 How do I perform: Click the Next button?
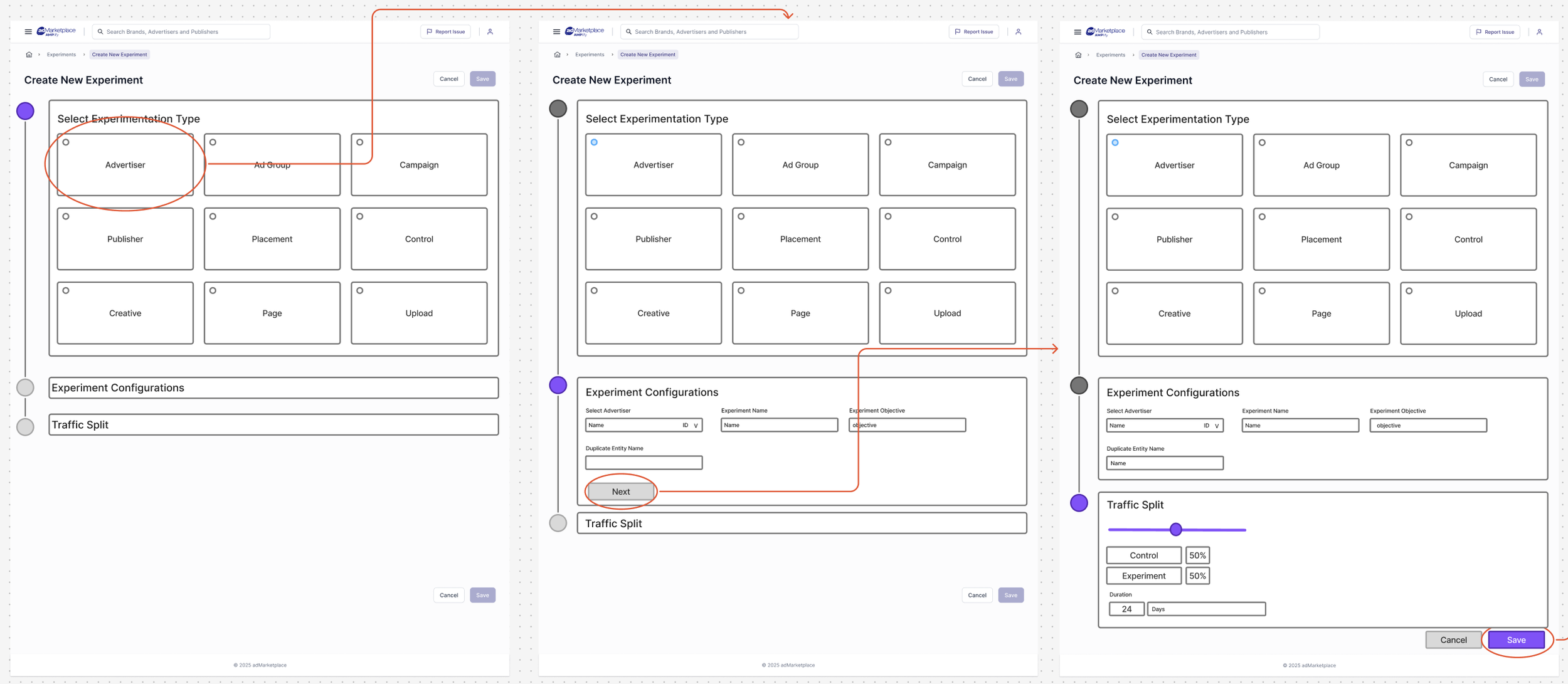[x=621, y=492]
